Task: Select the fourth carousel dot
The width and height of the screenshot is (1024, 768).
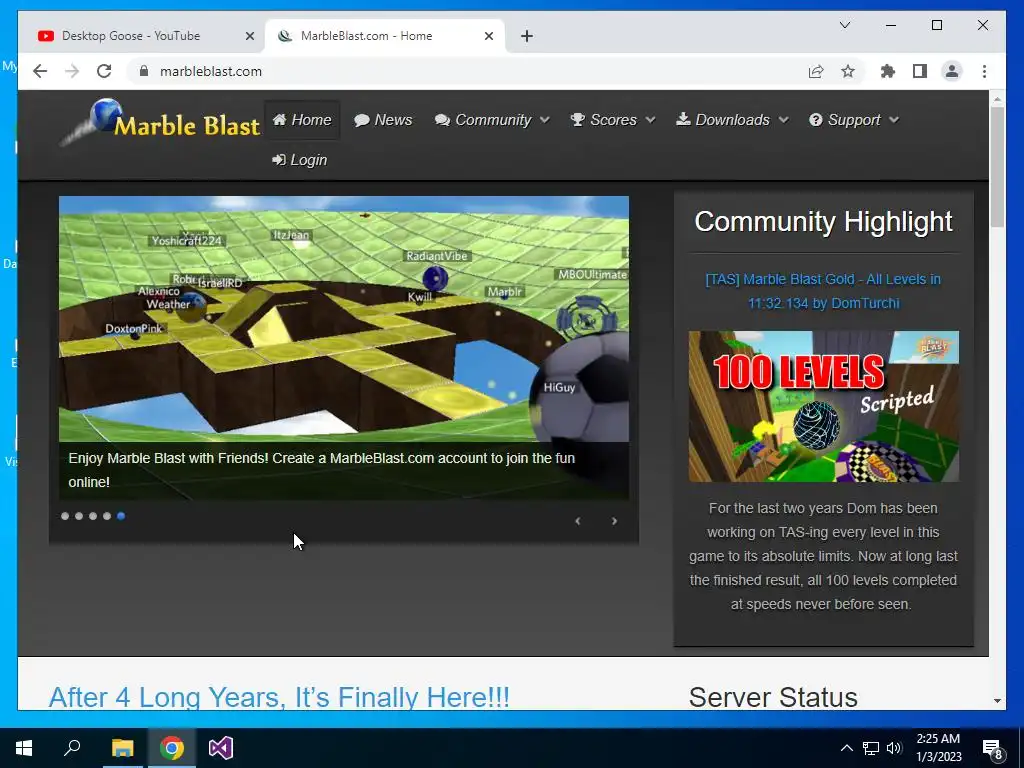Action: click(x=107, y=516)
